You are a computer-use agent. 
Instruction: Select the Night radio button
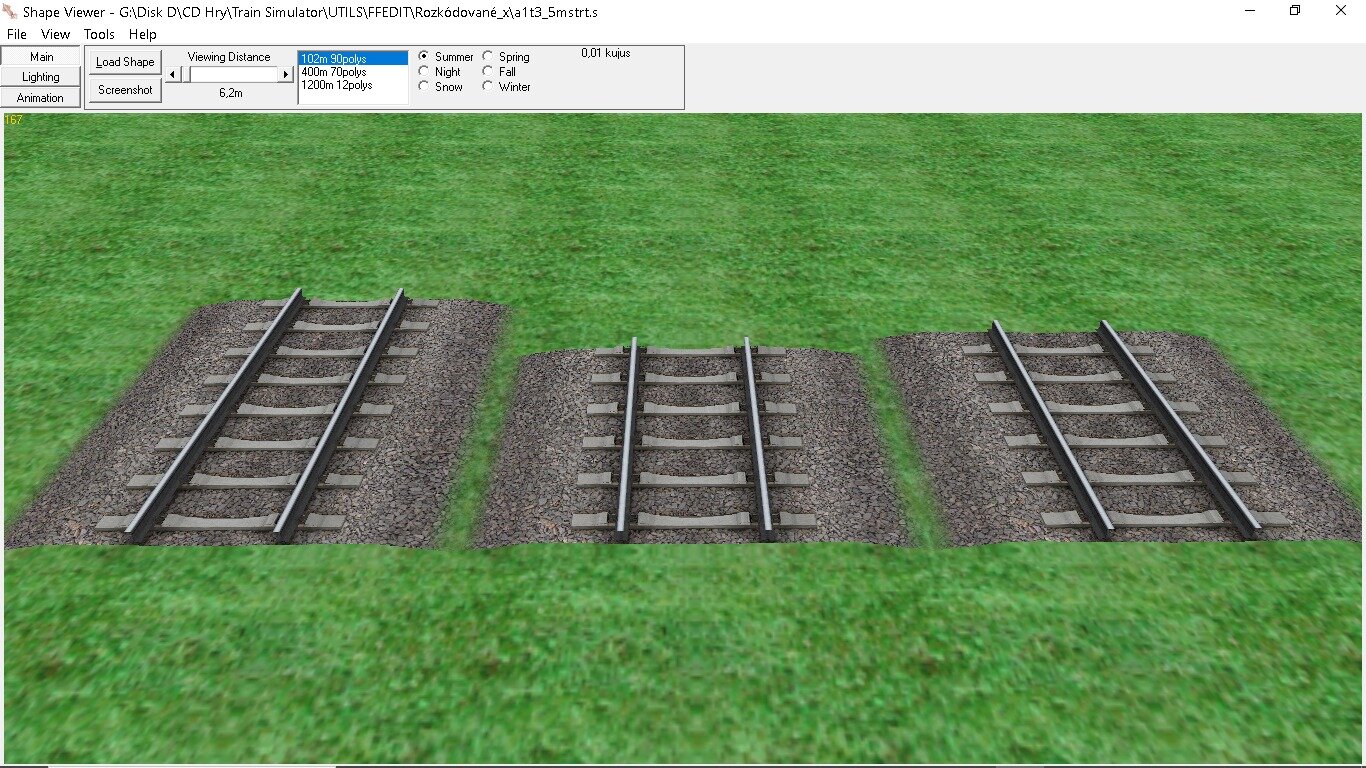424,72
